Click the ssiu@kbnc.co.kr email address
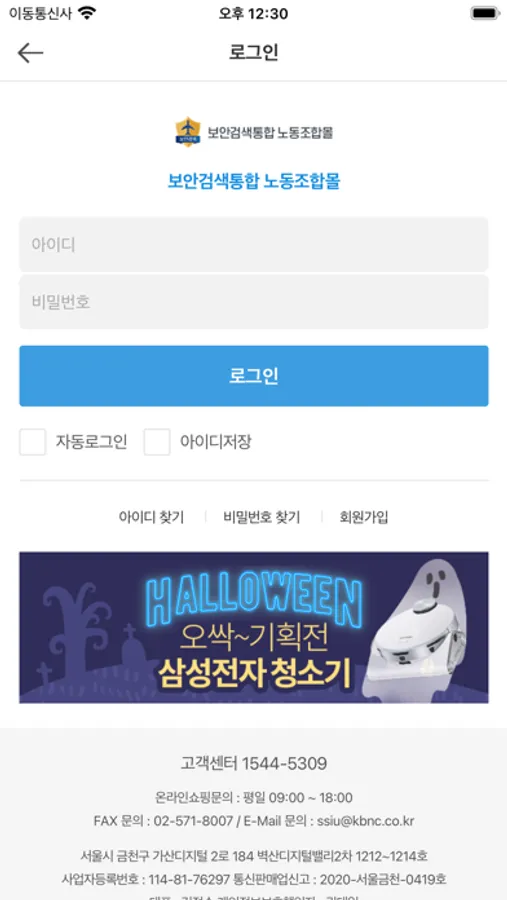507x900 pixels. coord(366,821)
